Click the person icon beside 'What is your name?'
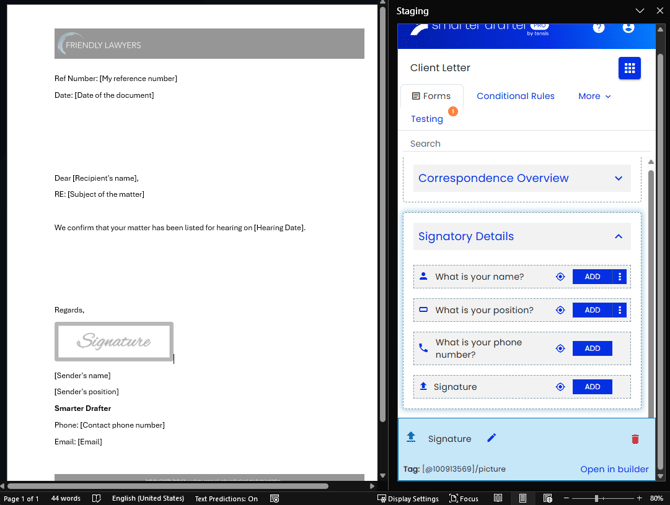Screen dimensions: 670x505 [423, 276]
